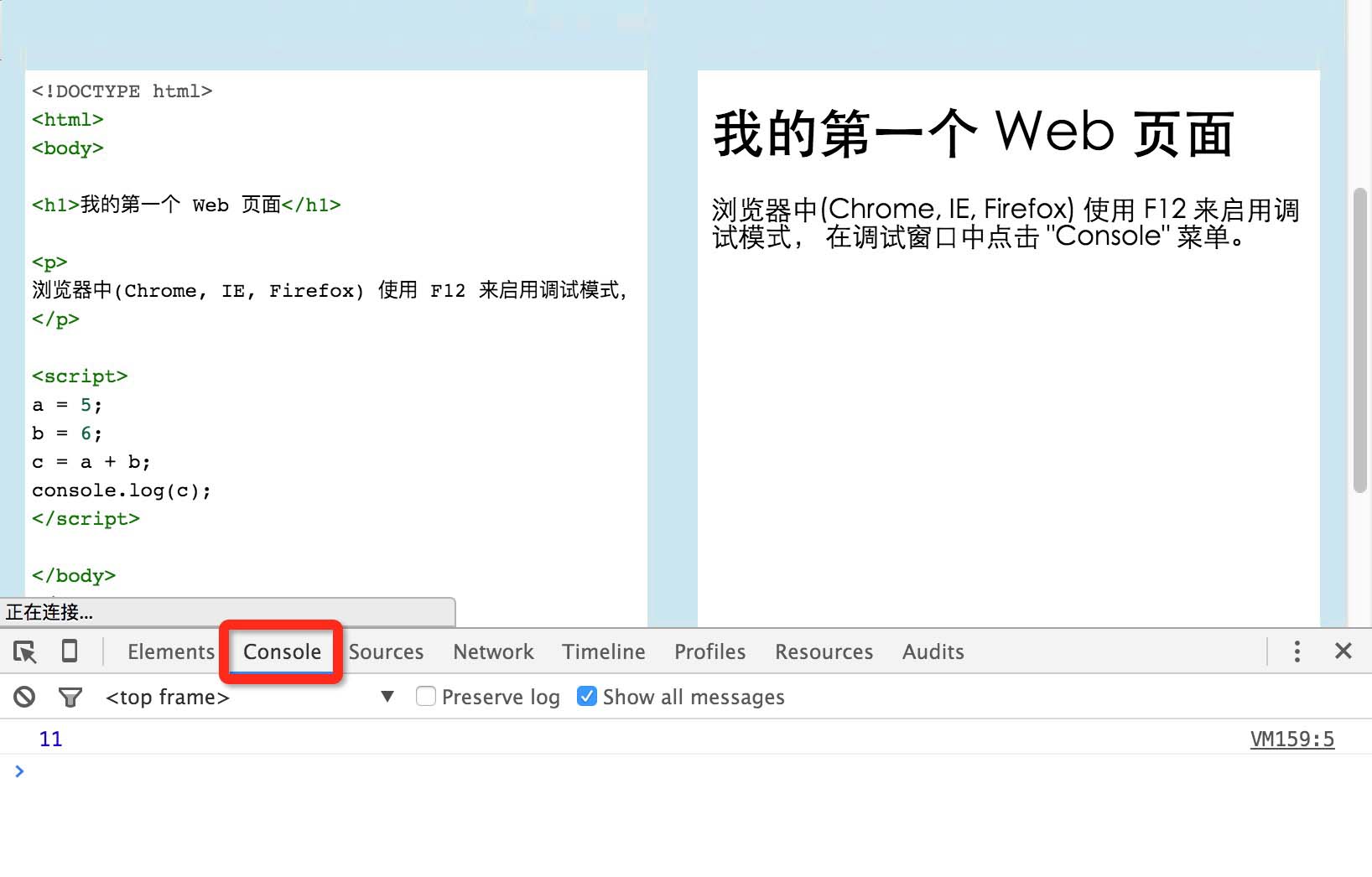The image size is (1372, 877).
Task: Click the console.log(c); code line
Action: [122, 490]
